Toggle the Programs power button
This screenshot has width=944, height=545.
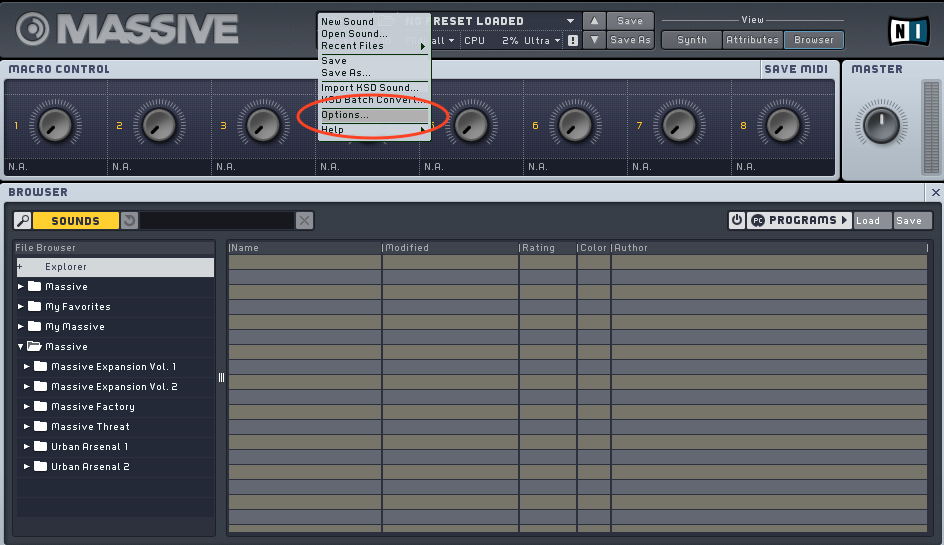point(737,220)
